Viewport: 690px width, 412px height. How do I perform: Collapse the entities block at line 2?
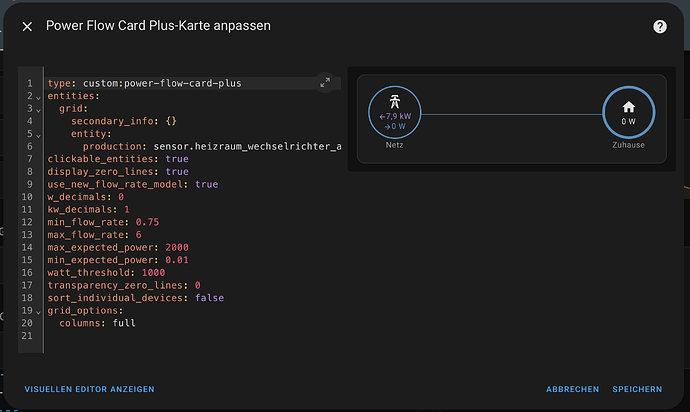39,96
